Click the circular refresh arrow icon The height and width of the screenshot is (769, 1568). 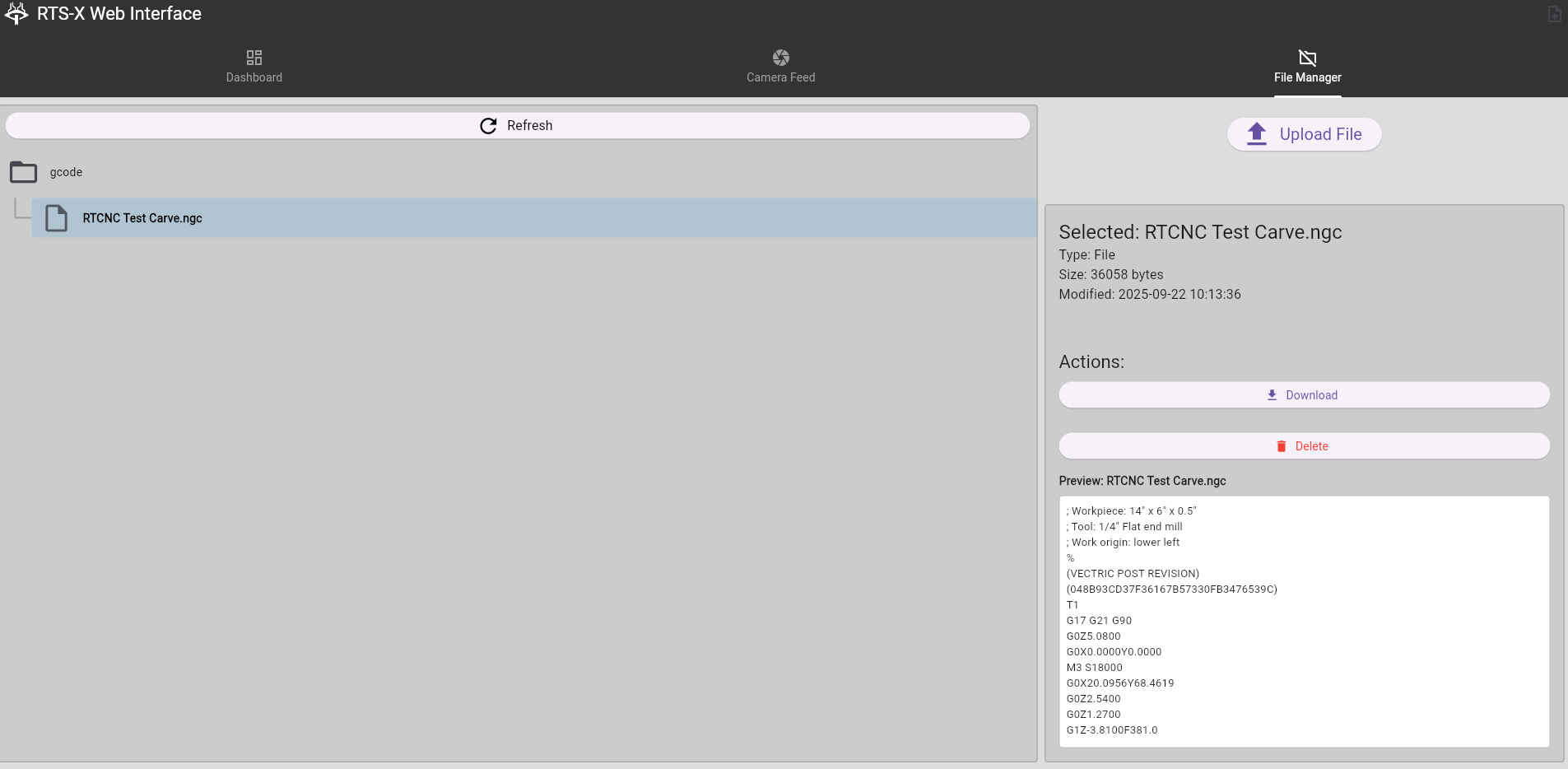pos(488,126)
